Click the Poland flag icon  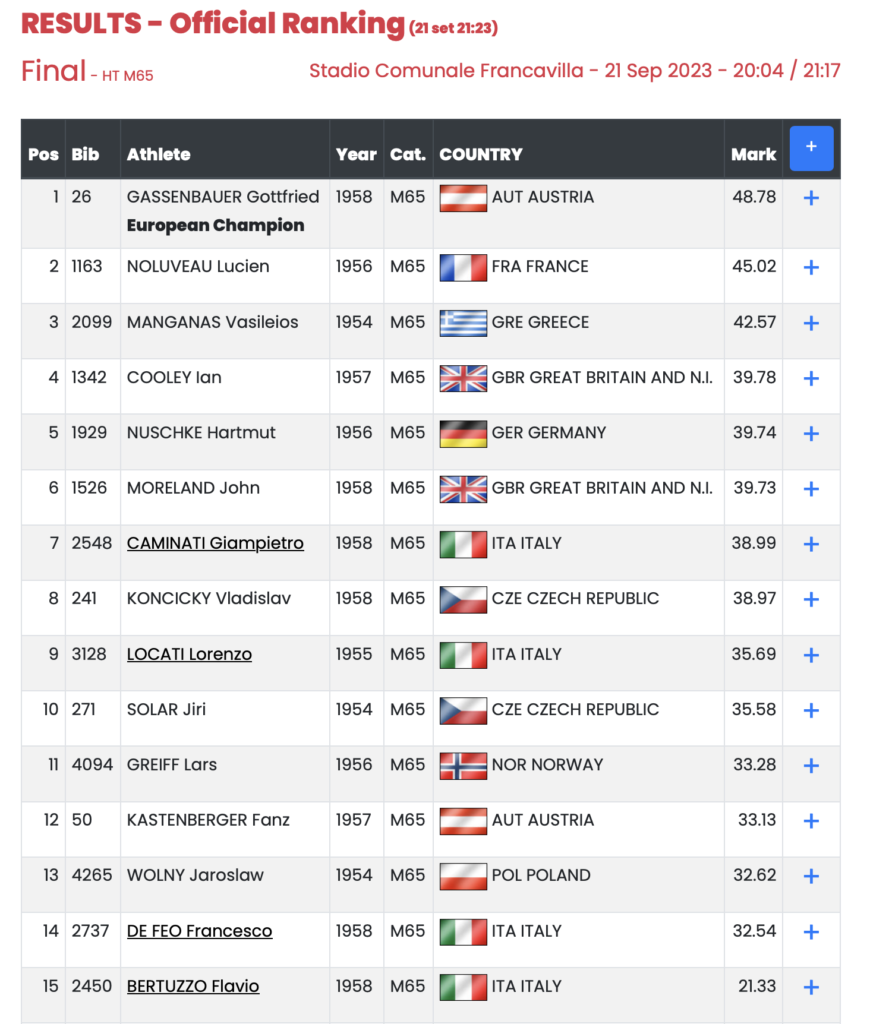coord(463,876)
